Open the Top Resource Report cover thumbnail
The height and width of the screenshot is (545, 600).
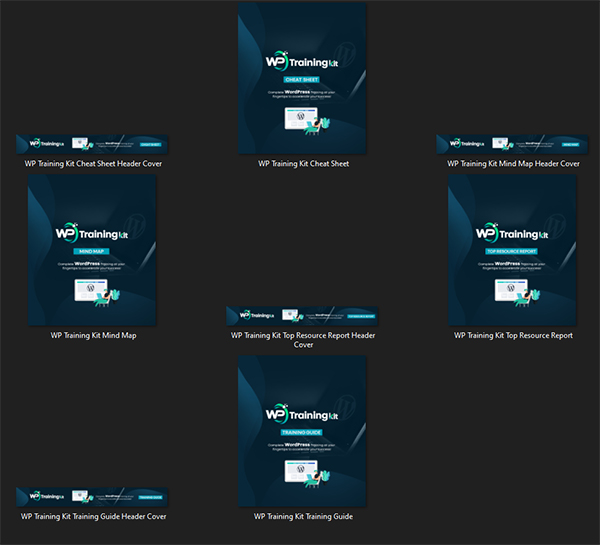[x=512, y=250]
